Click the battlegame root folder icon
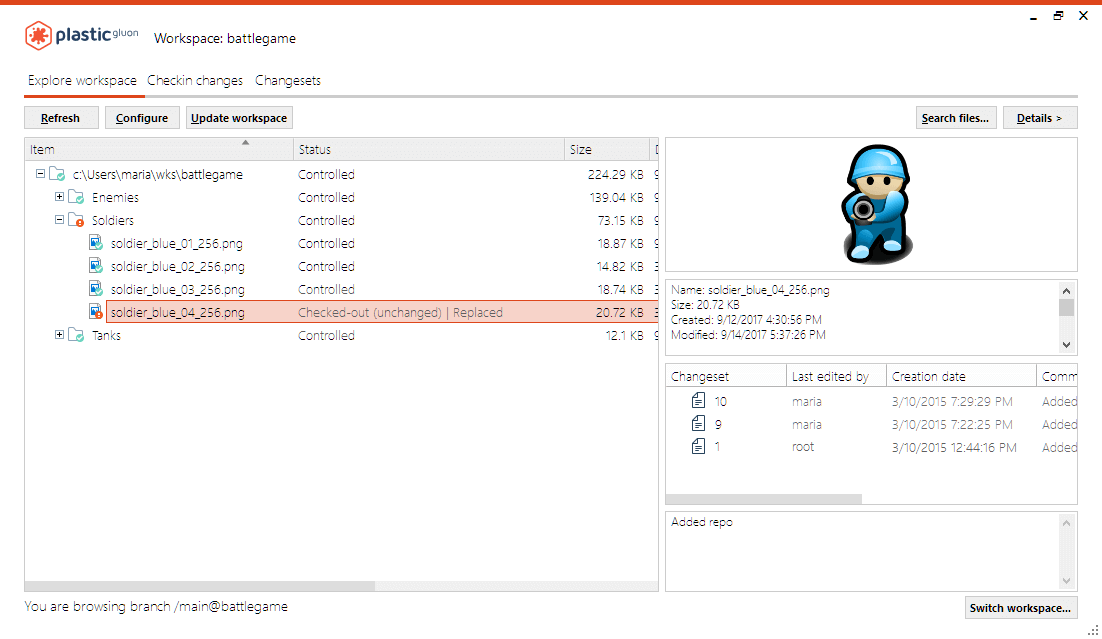The width and height of the screenshot is (1102, 639). pyautogui.click(x=57, y=174)
